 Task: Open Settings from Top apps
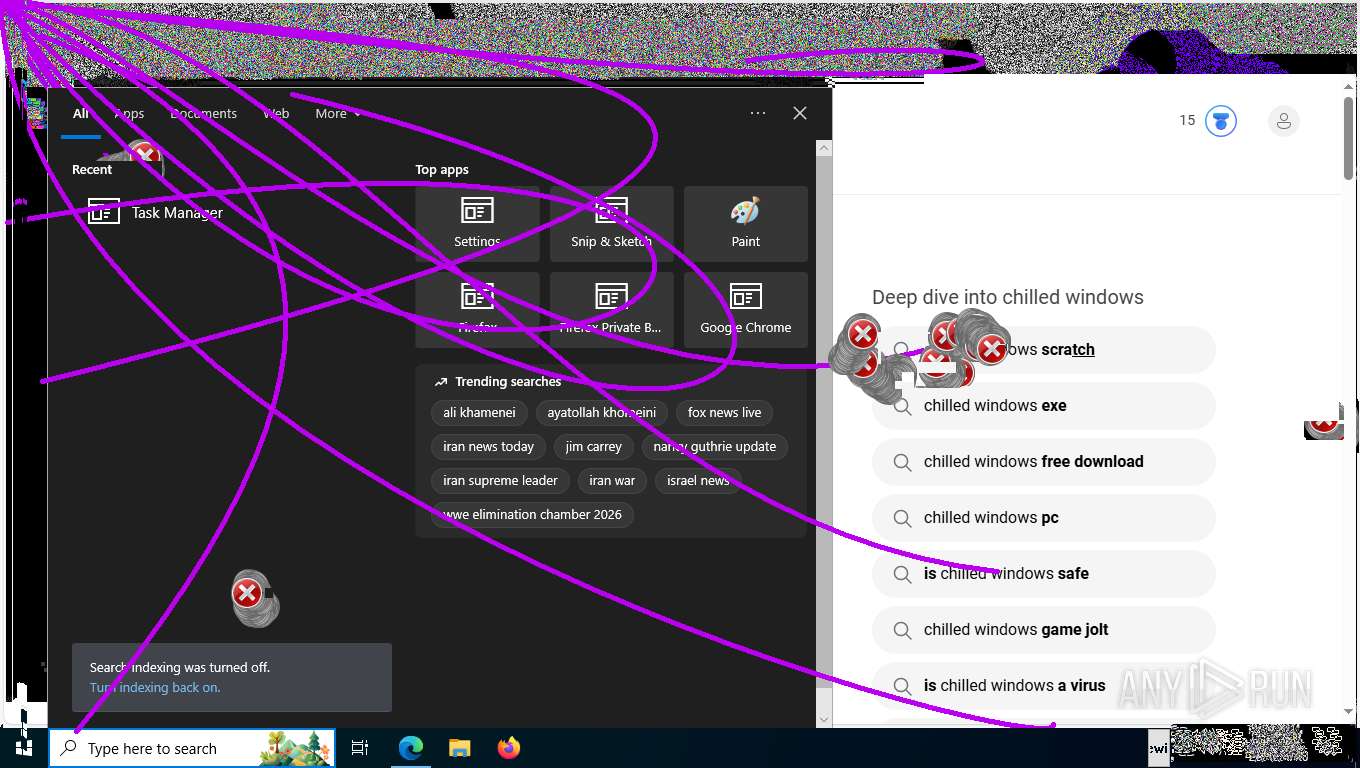[477, 223]
